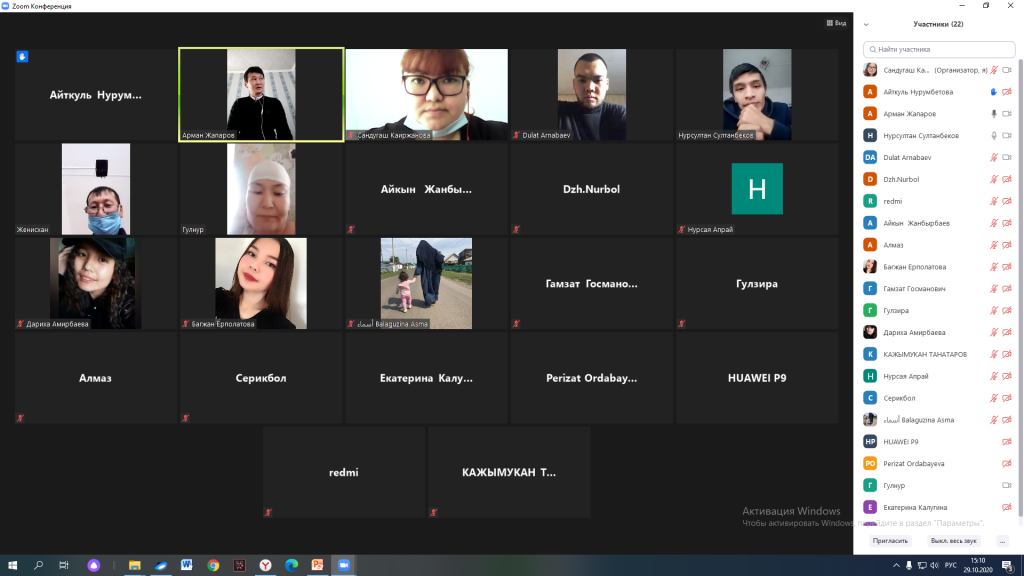The image size is (1024, 576).
Task: Click the raised hand icon for Айткуль Нурумбетова
Action: click(993, 92)
